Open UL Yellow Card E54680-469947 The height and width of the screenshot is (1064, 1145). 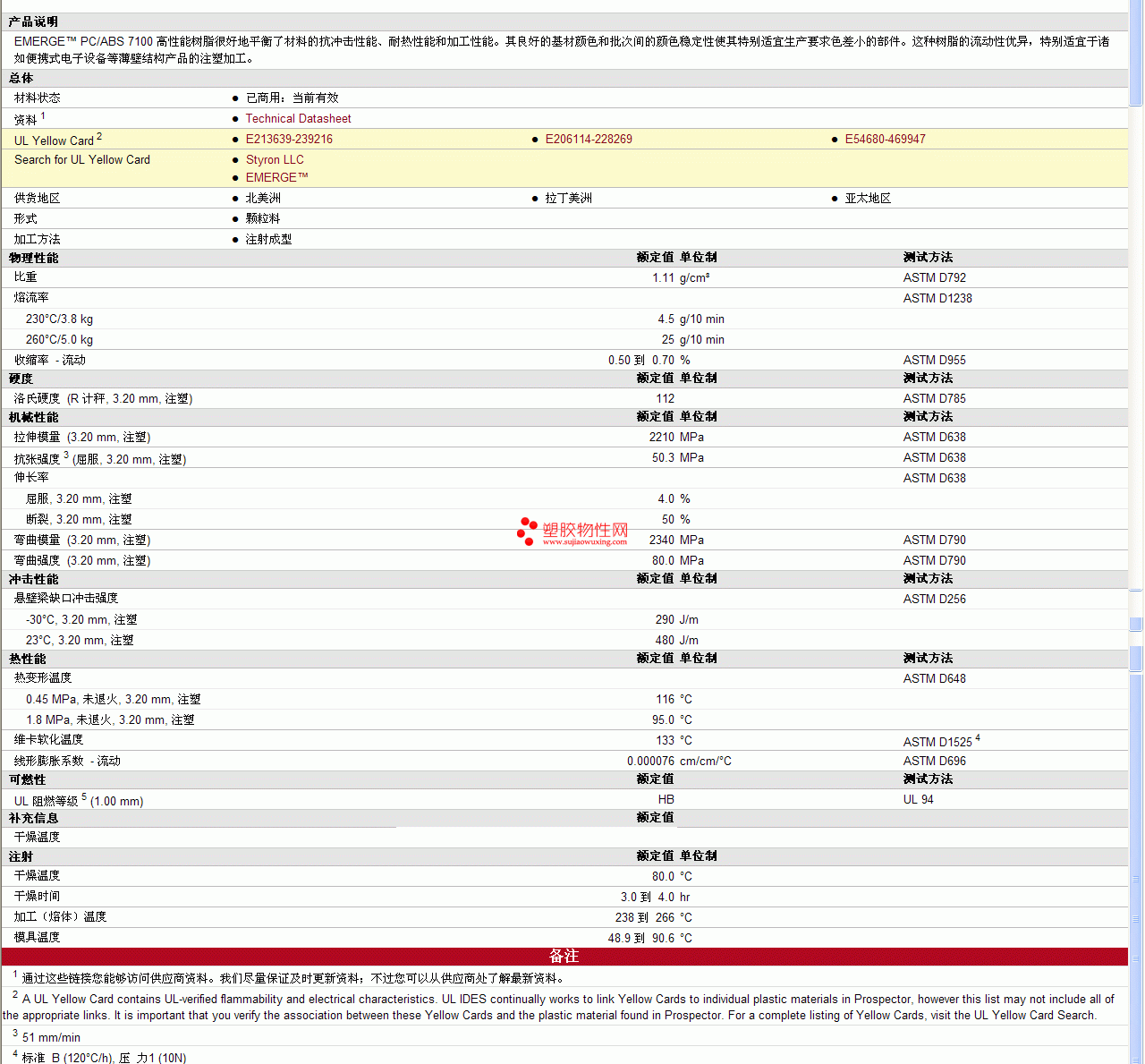(885, 139)
